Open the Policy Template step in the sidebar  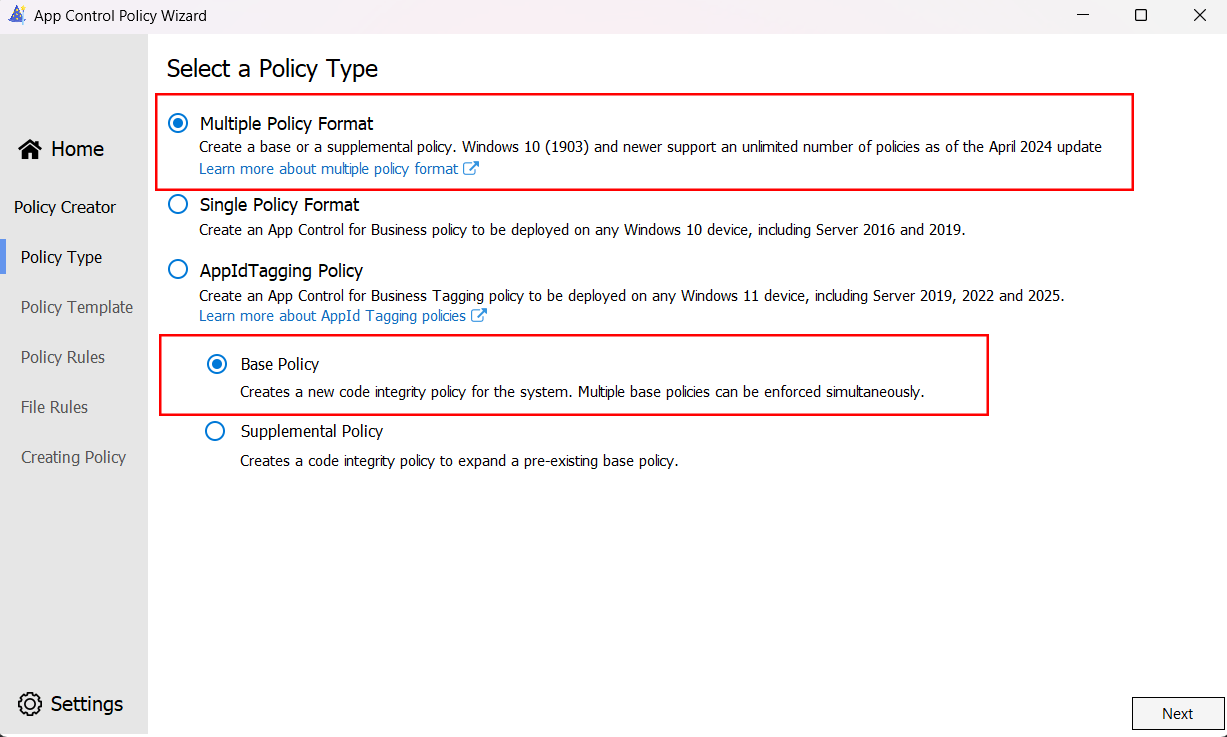77,307
